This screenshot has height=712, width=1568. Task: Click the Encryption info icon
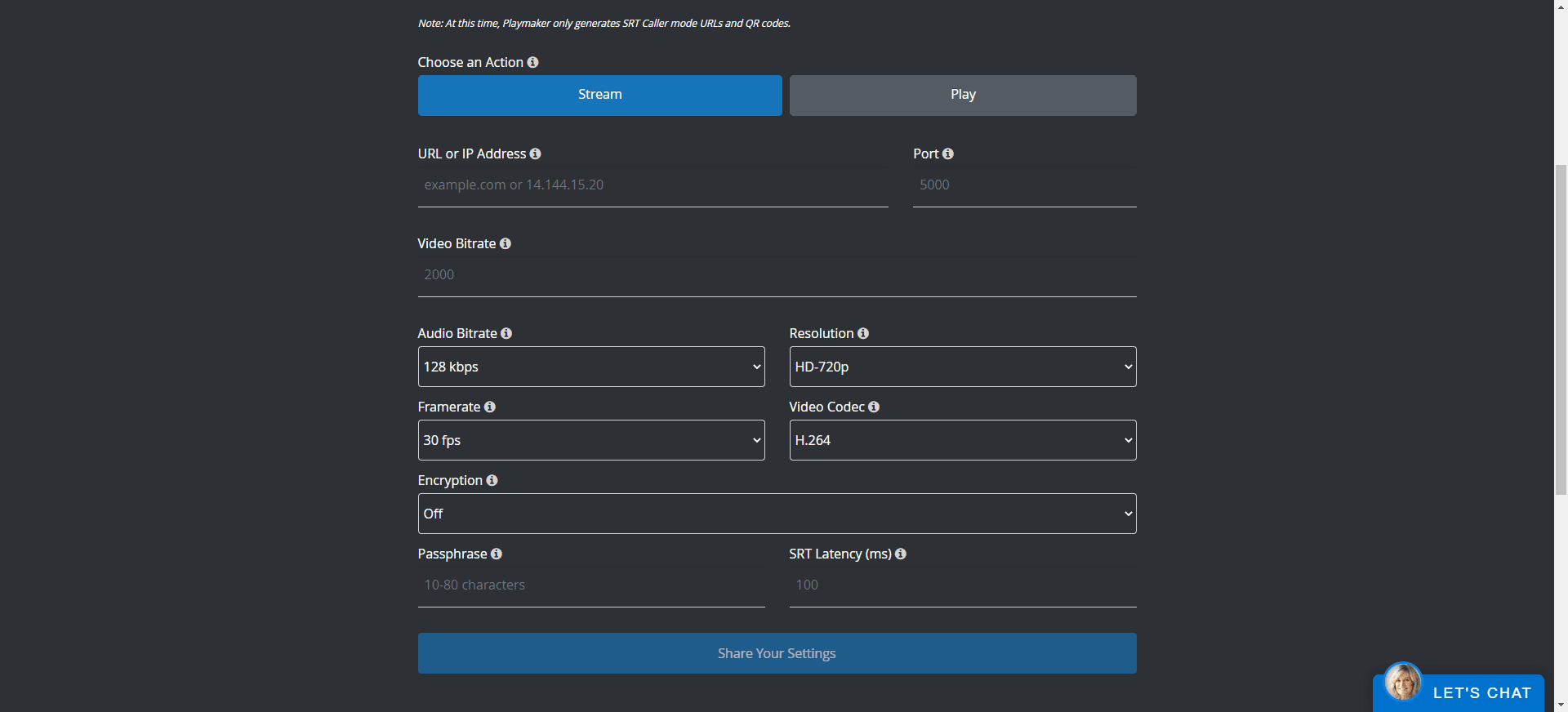(492, 480)
